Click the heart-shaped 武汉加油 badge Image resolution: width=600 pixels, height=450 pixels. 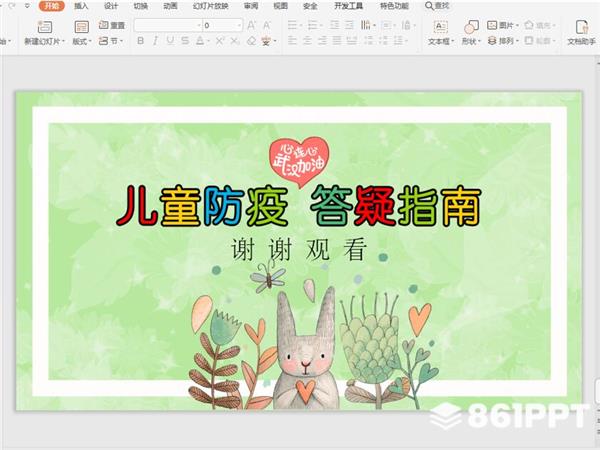click(x=299, y=161)
